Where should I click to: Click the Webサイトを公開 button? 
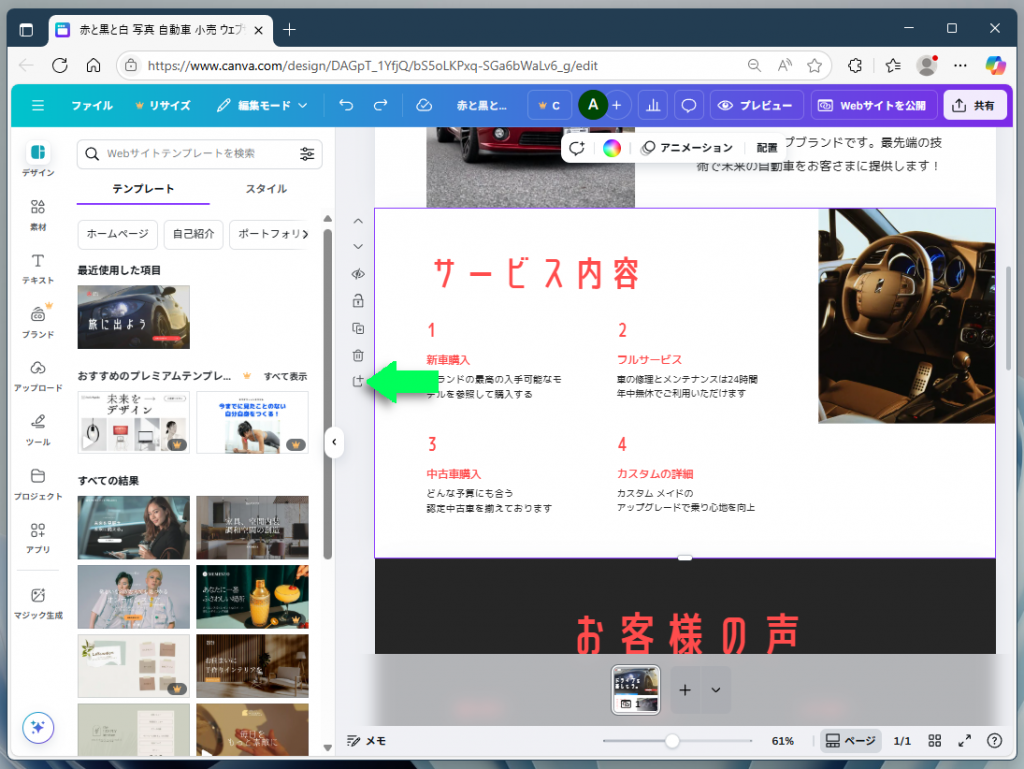coord(874,104)
